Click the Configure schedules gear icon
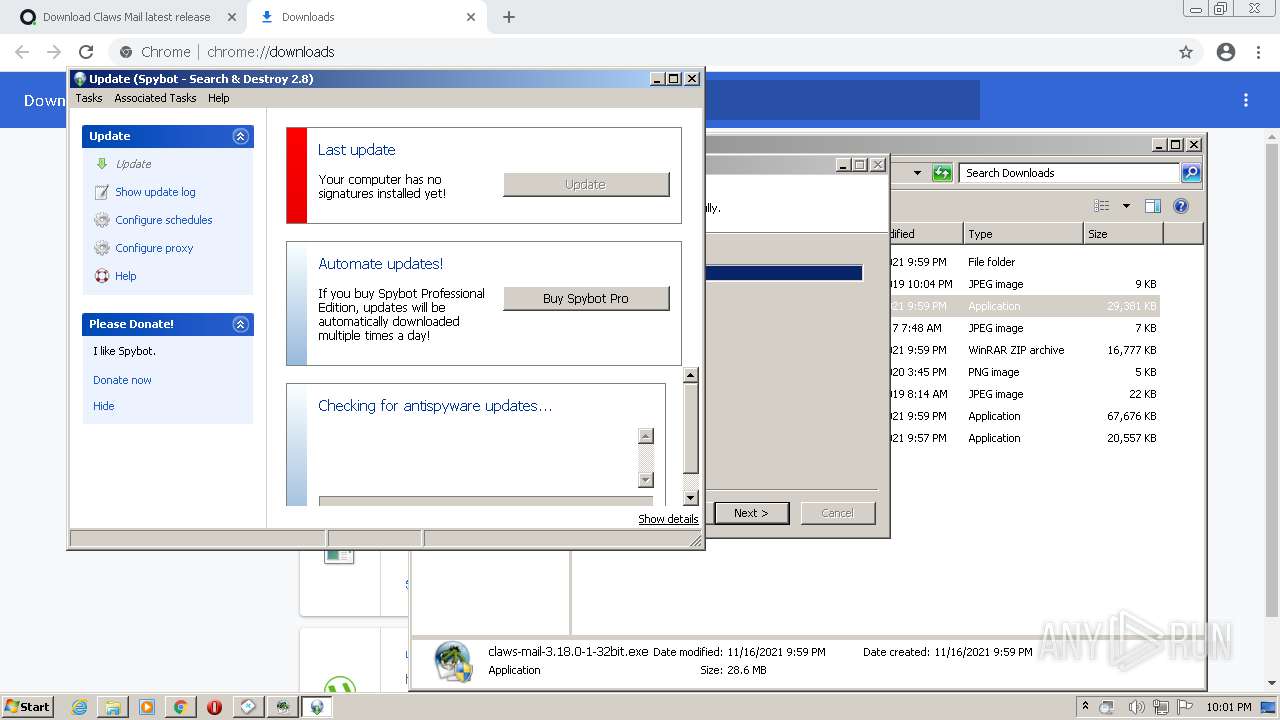Viewport: 1280px width, 720px height. [101, 220]
